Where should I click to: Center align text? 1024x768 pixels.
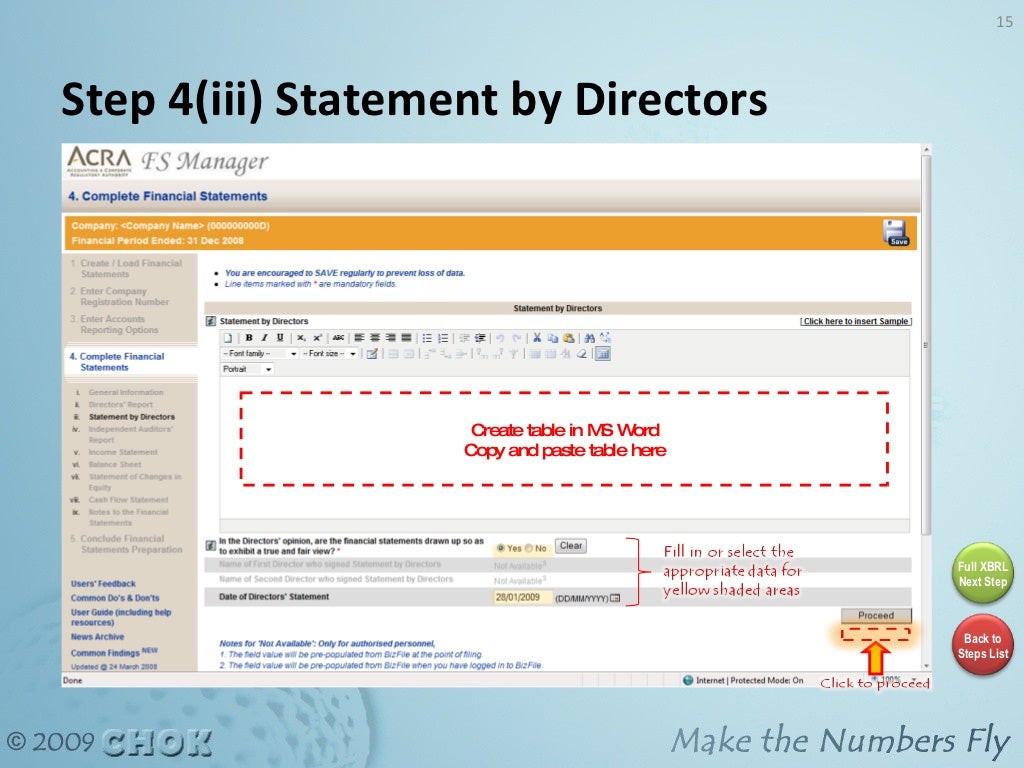tap(375, 338)
